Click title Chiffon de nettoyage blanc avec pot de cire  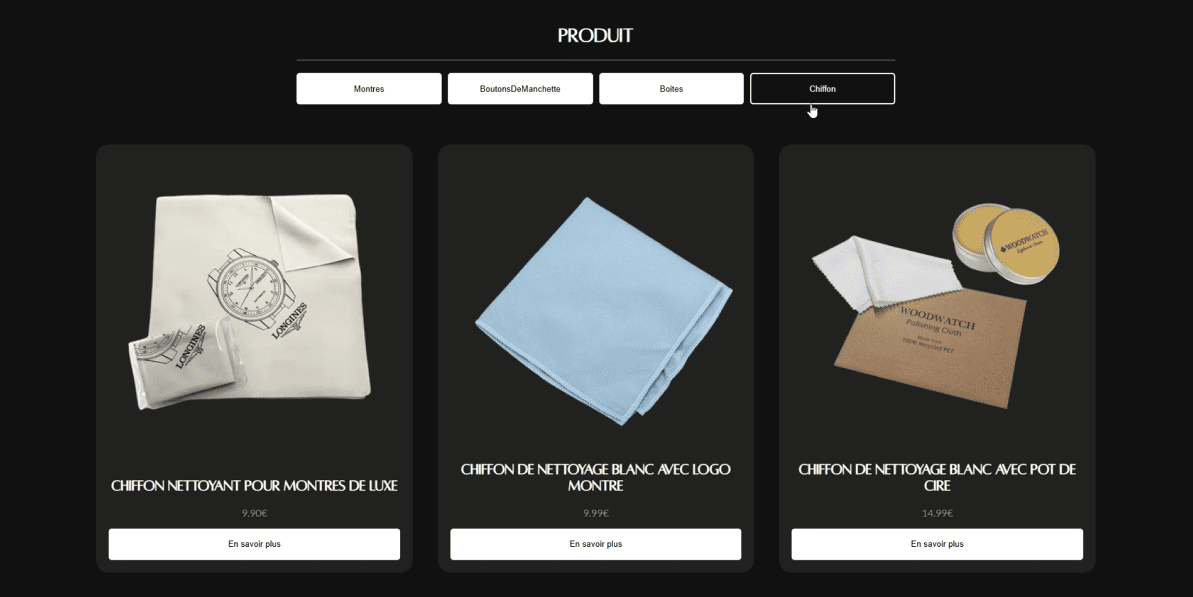coord(937,478)
